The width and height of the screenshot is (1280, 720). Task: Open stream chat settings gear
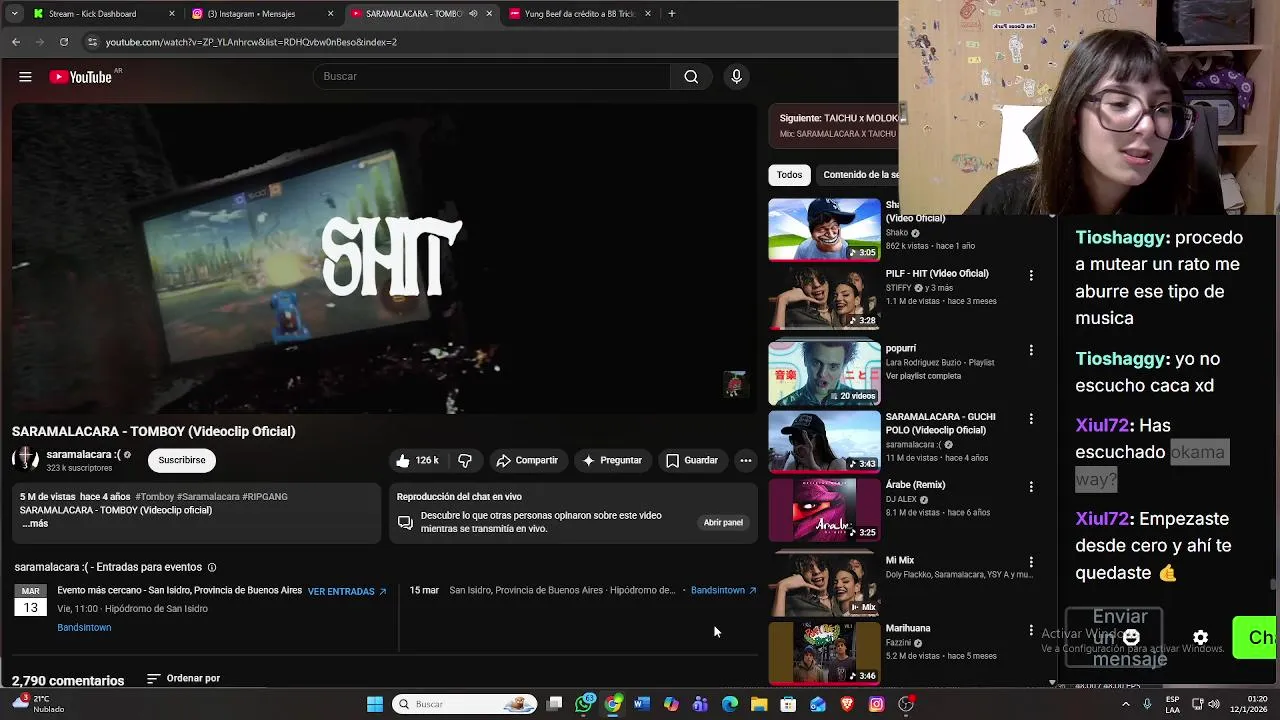click(1200, 637)
